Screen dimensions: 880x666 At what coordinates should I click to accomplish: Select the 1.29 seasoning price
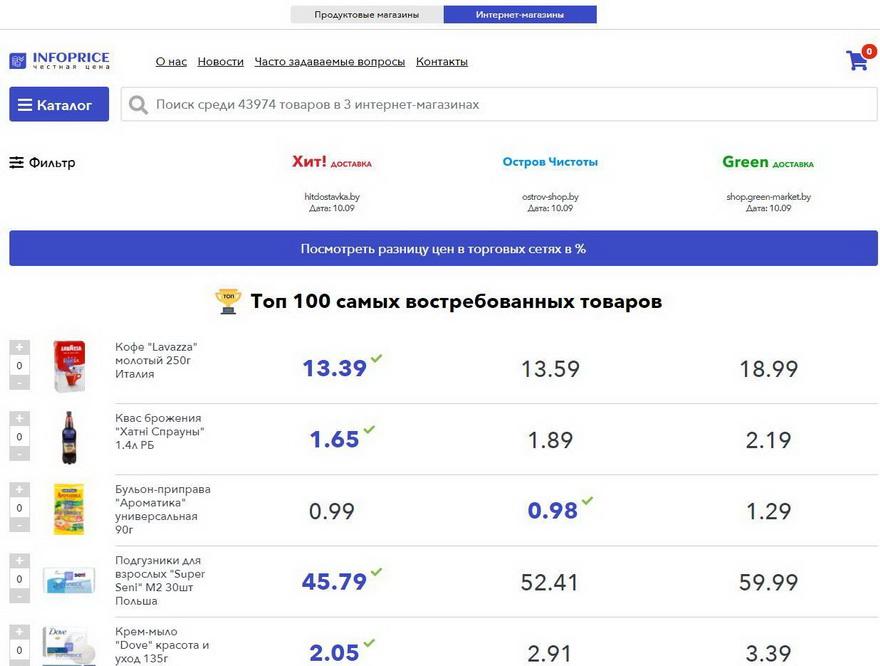point(768,511)
